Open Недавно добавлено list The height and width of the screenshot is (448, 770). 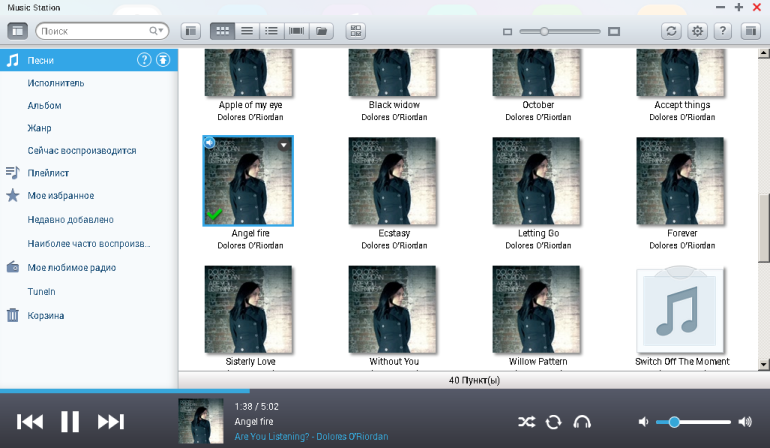pyautogui.click(x=70, y=220)
